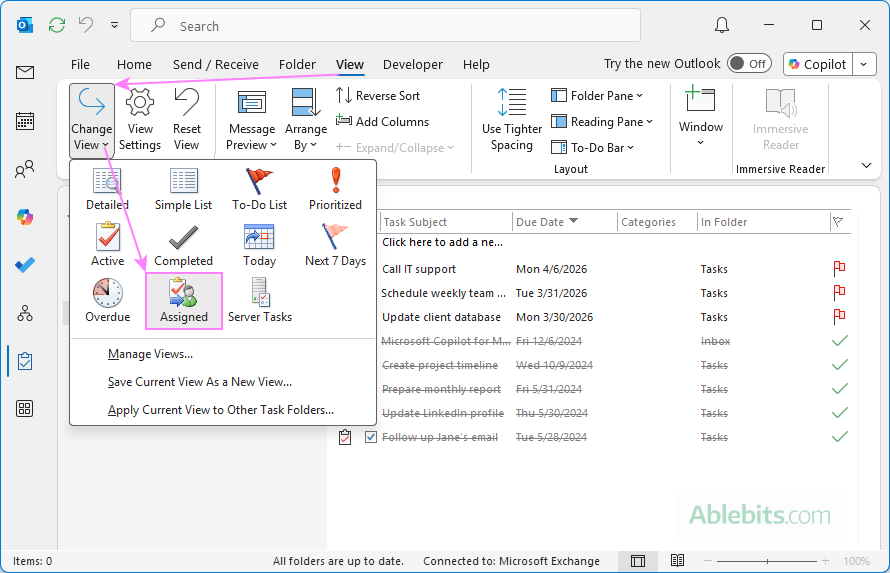Open the Calendar module in sidebar
Image resolution: width=890 pixels, height=573 pixels.
pyautogui.click(x=25, y=121)
